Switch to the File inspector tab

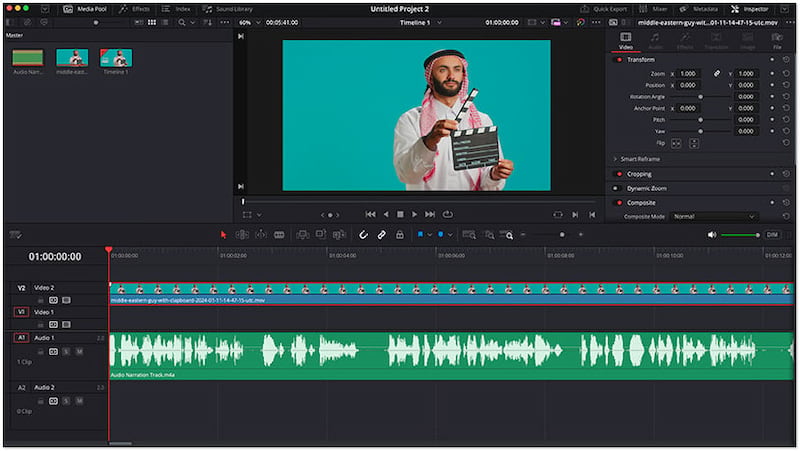[x=776, y=41]
